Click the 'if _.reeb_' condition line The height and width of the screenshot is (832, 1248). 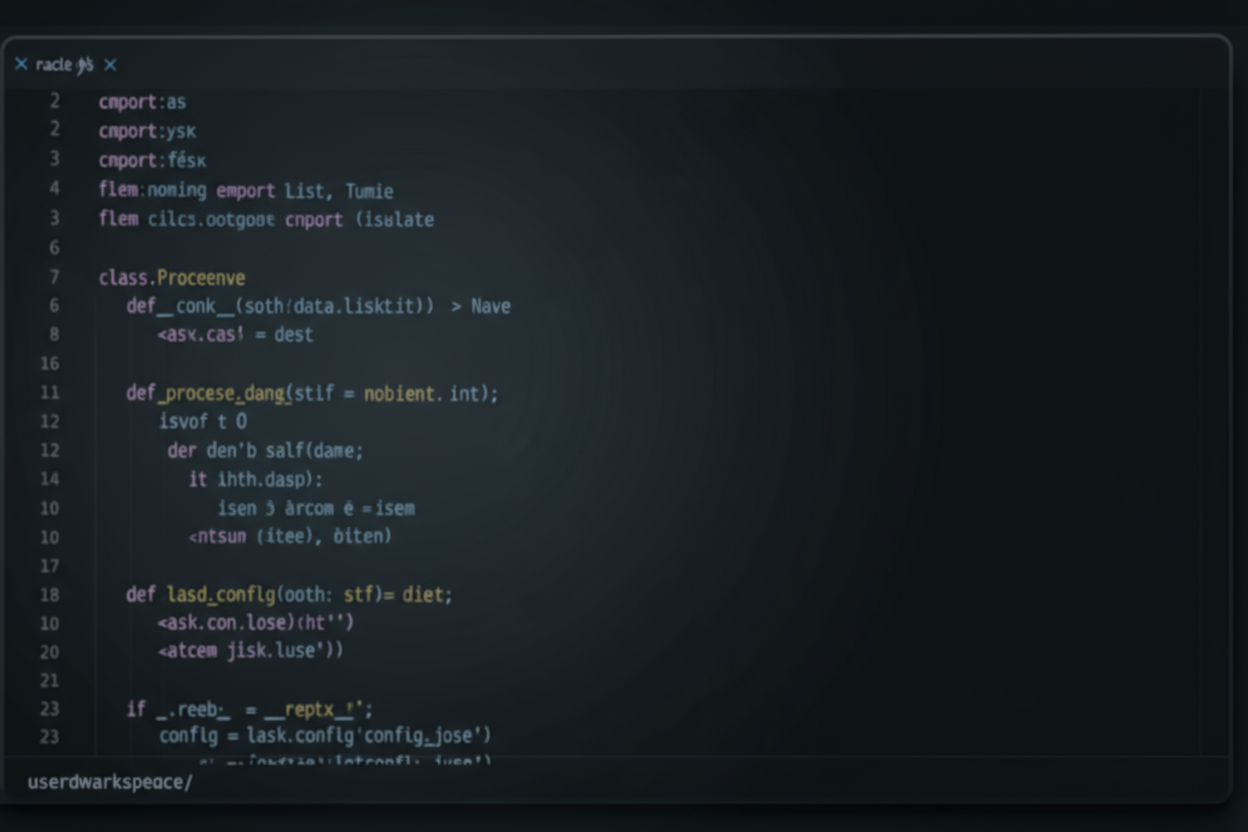coord(249,710)
